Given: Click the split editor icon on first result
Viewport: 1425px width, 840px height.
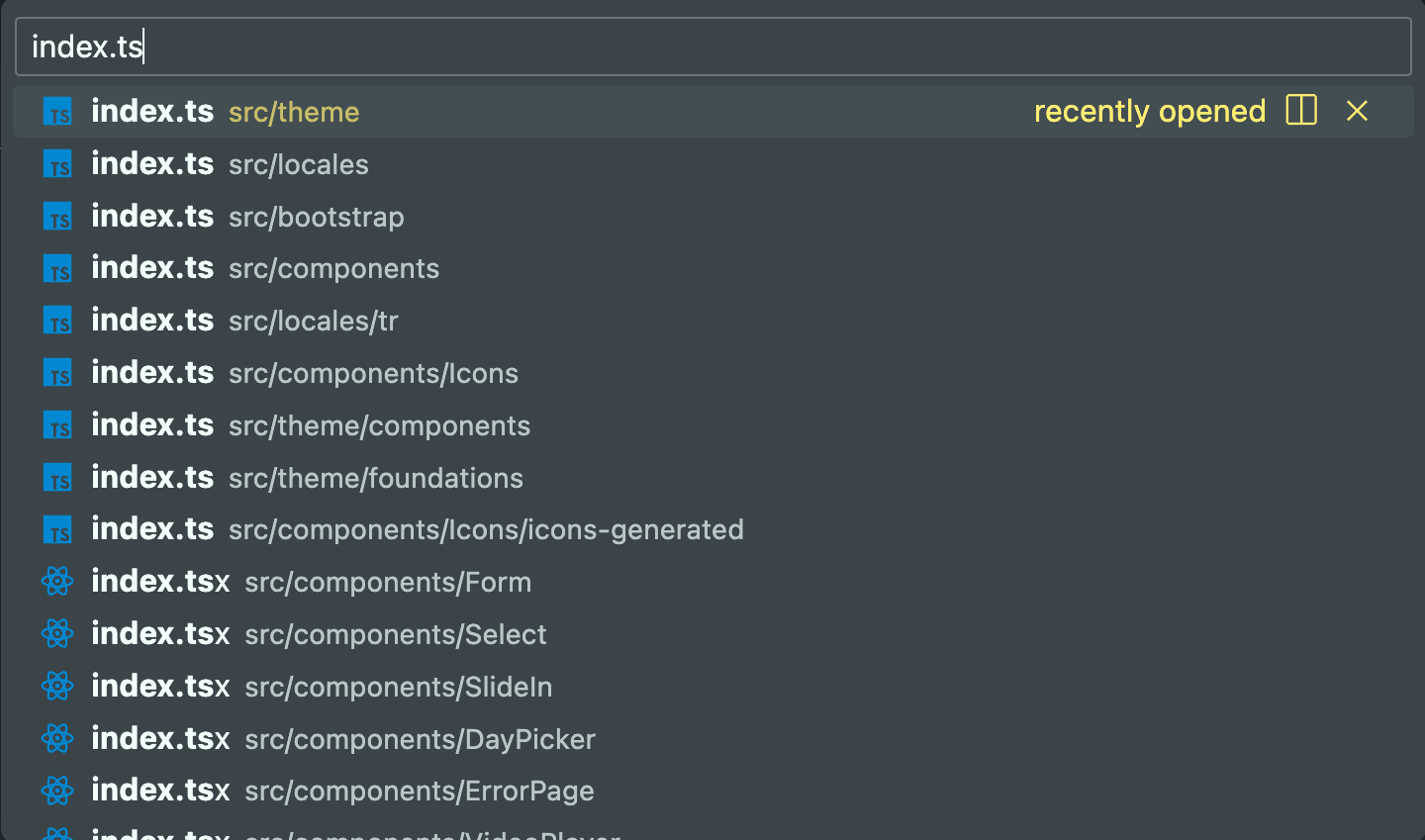Looking at the screenshot, I should pyautogui.click(x=1301, y=111).
